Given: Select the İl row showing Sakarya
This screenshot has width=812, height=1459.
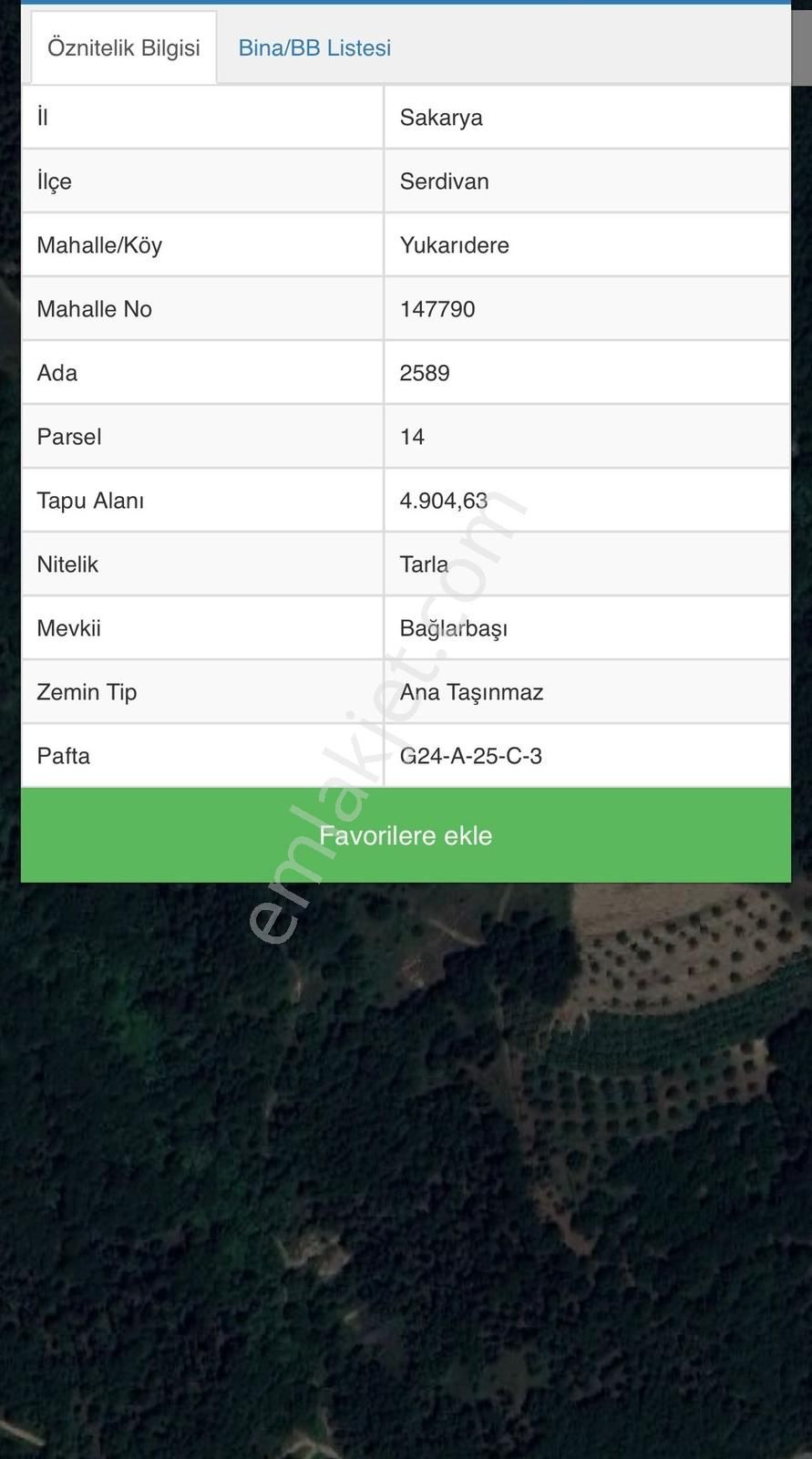Looking at the screenshot, I should tap(442, 117).
